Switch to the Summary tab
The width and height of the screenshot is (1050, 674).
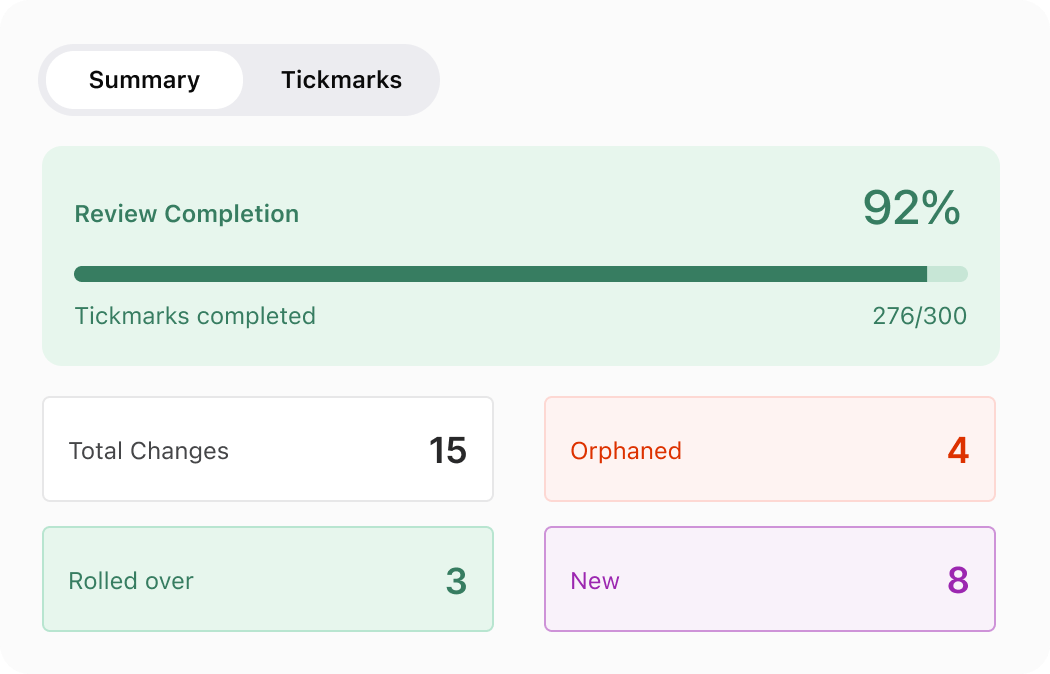tap(144, 80)
